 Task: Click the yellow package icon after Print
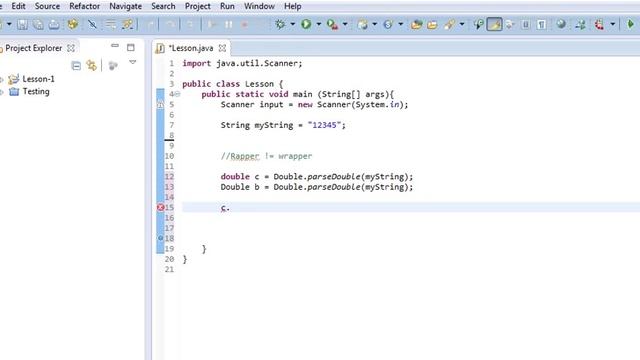point(73,24)
